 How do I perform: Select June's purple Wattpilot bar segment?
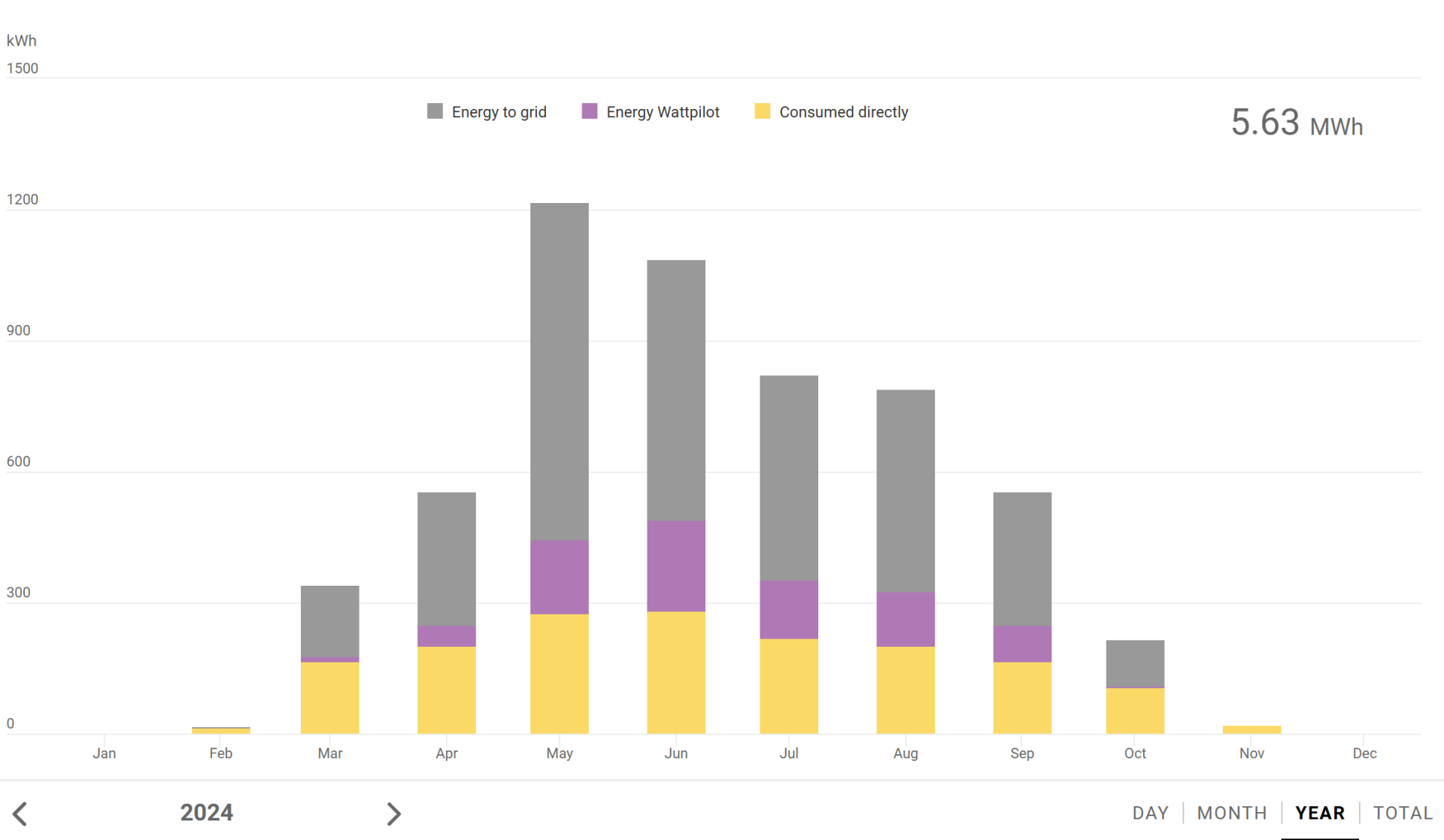(x=676, y=566)
